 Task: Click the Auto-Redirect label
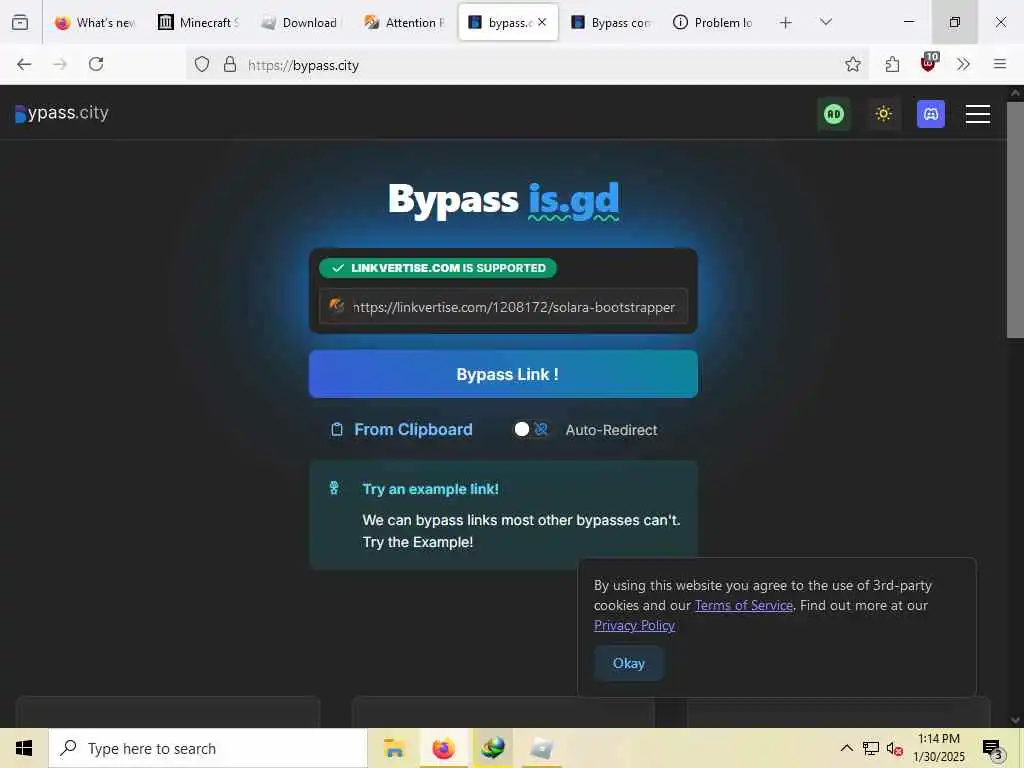click(x=611, y=430)
